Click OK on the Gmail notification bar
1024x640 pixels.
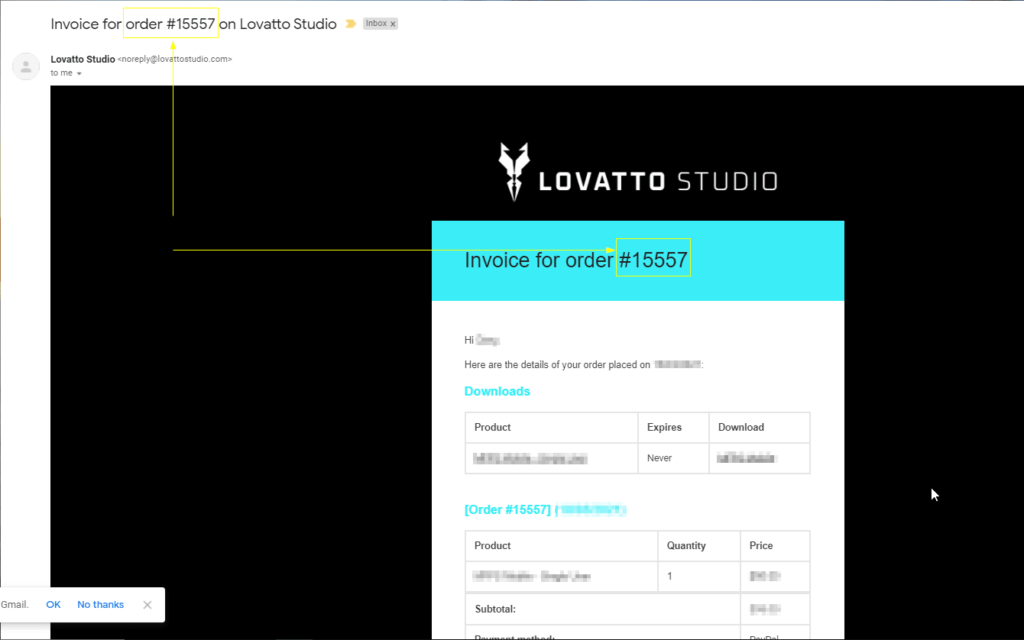[53, 604]
